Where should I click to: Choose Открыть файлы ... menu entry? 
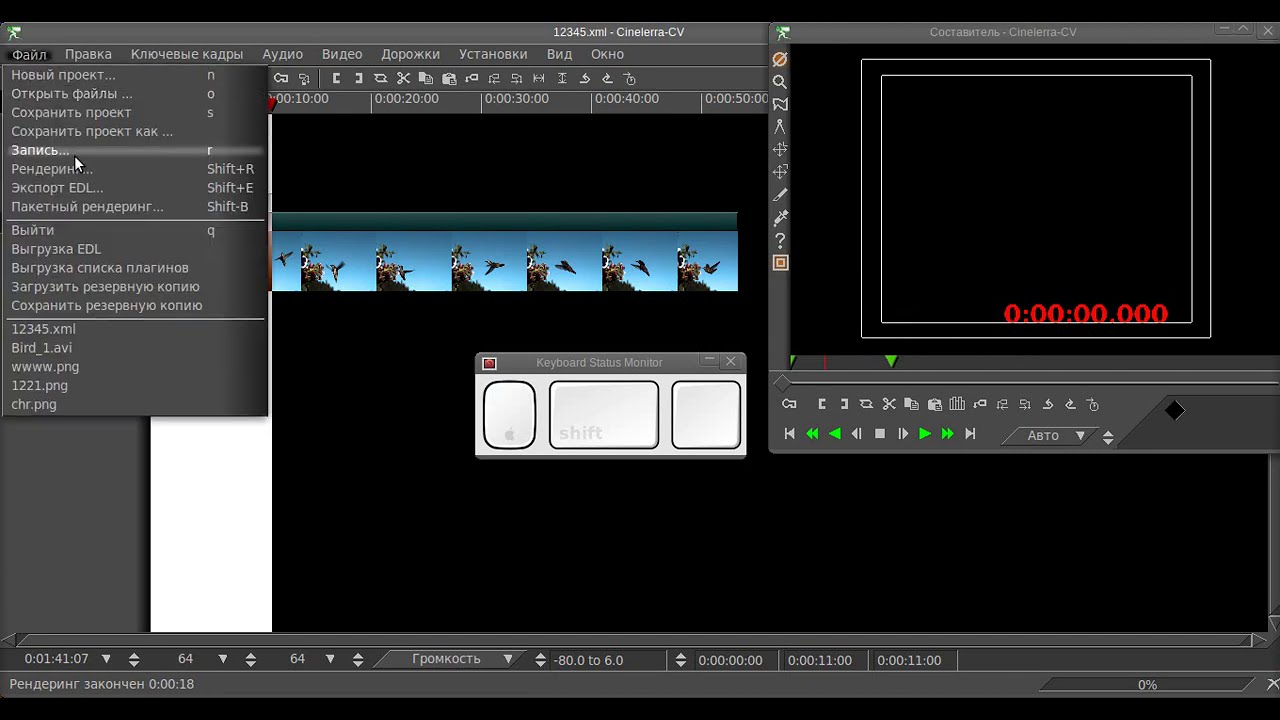click(x=135, y=94)
